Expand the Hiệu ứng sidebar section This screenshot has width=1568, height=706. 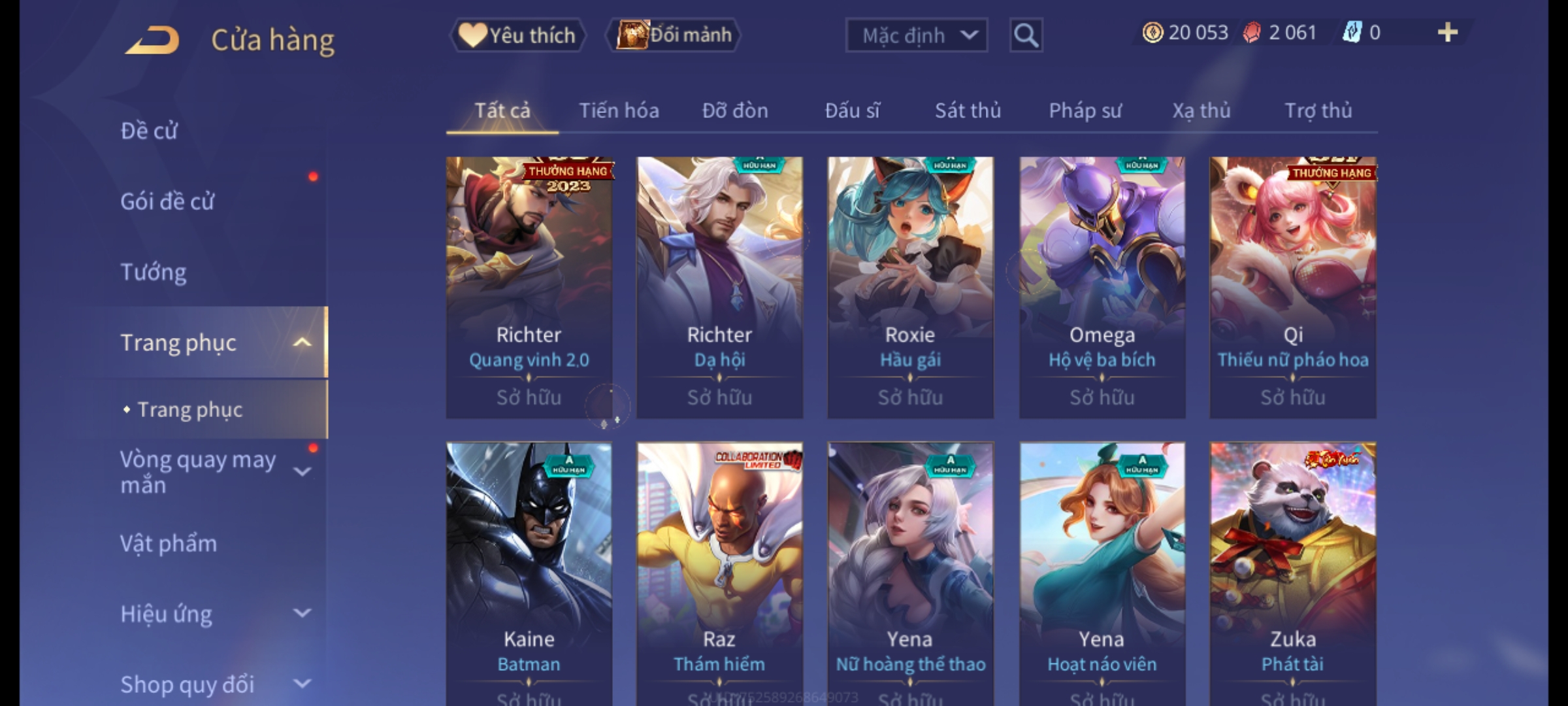[302, 613]
